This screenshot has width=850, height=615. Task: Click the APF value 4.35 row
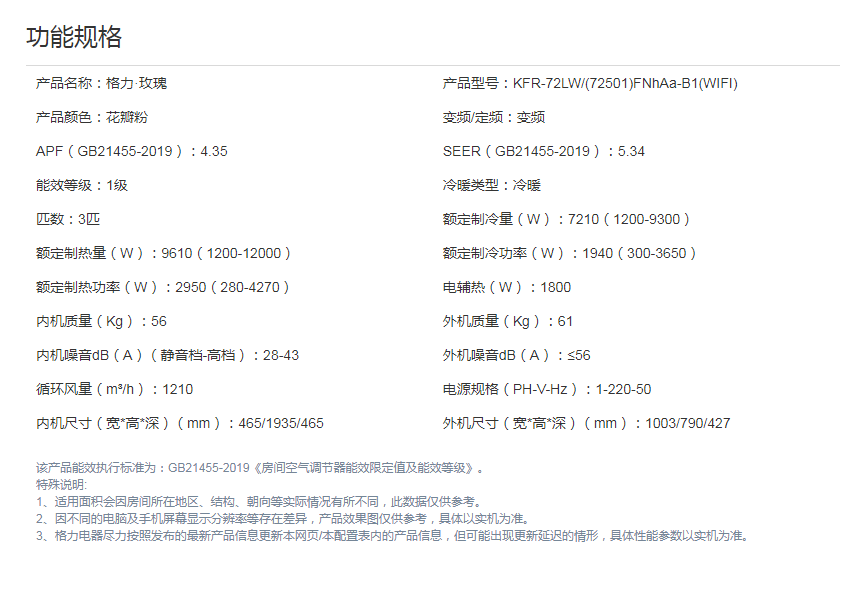coord(131,152)
